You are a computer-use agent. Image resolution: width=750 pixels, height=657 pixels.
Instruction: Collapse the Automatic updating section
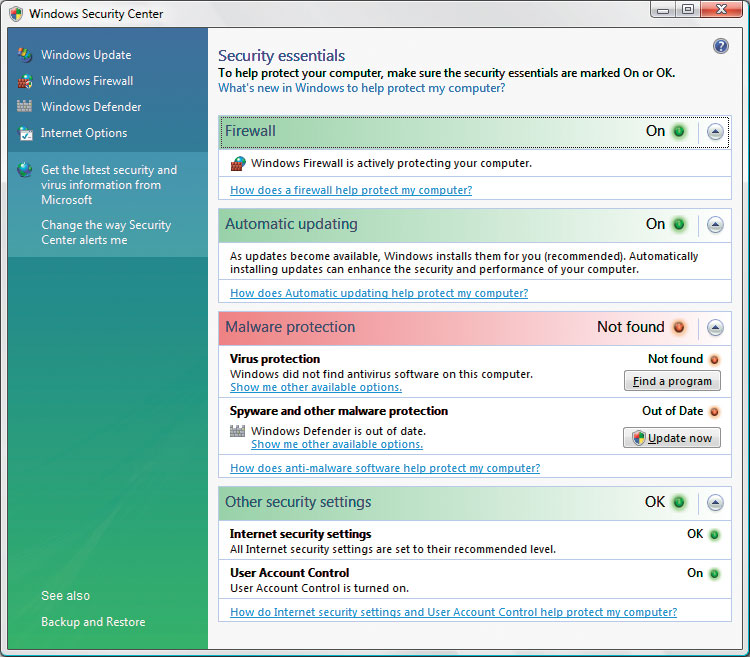(715, 225)
